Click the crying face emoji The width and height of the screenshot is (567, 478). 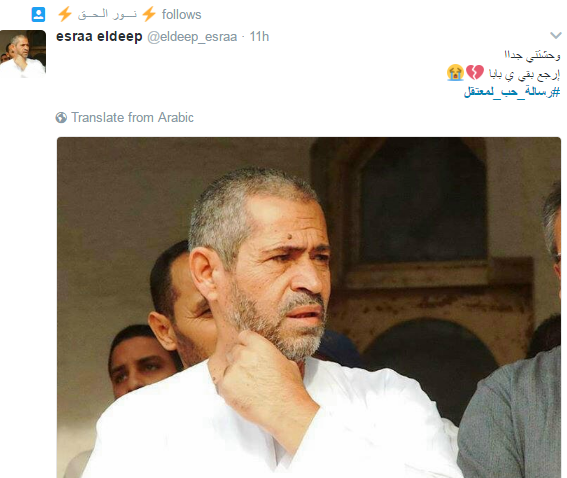coord(455,73)
